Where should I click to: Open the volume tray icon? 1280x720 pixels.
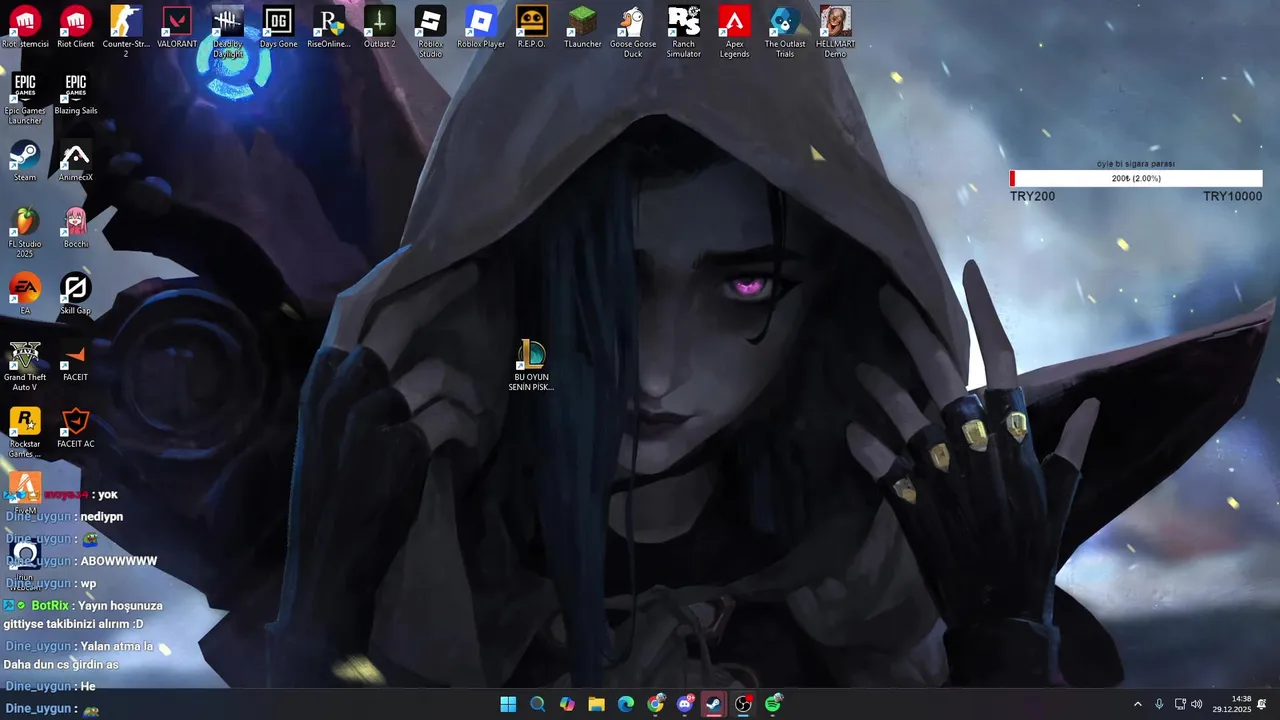pyautogui.click(x=1197, y=704)
